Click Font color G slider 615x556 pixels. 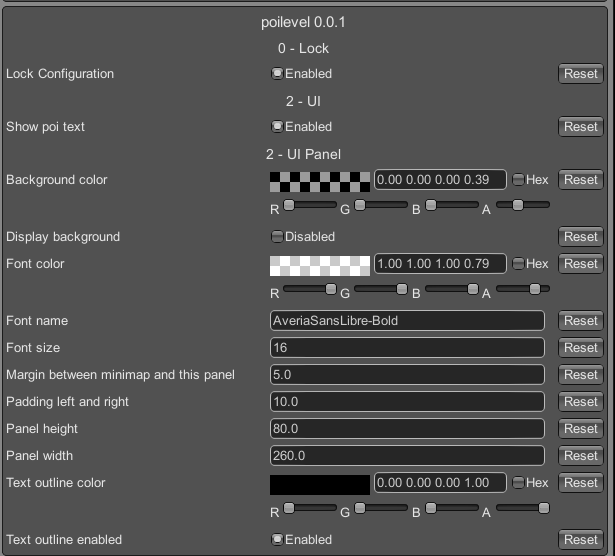[x=381, y=289]
